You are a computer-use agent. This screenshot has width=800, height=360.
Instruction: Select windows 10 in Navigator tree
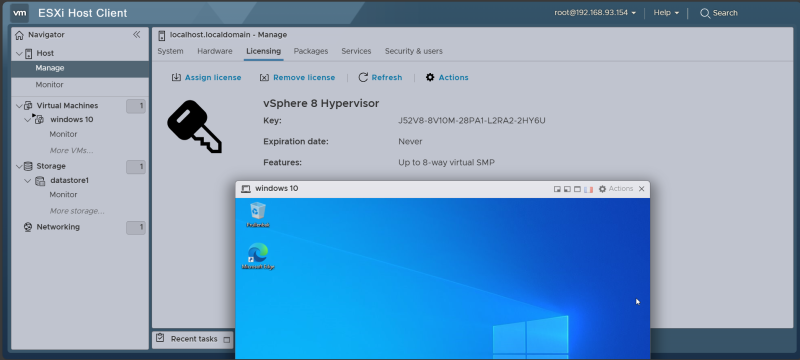(71, 119)
